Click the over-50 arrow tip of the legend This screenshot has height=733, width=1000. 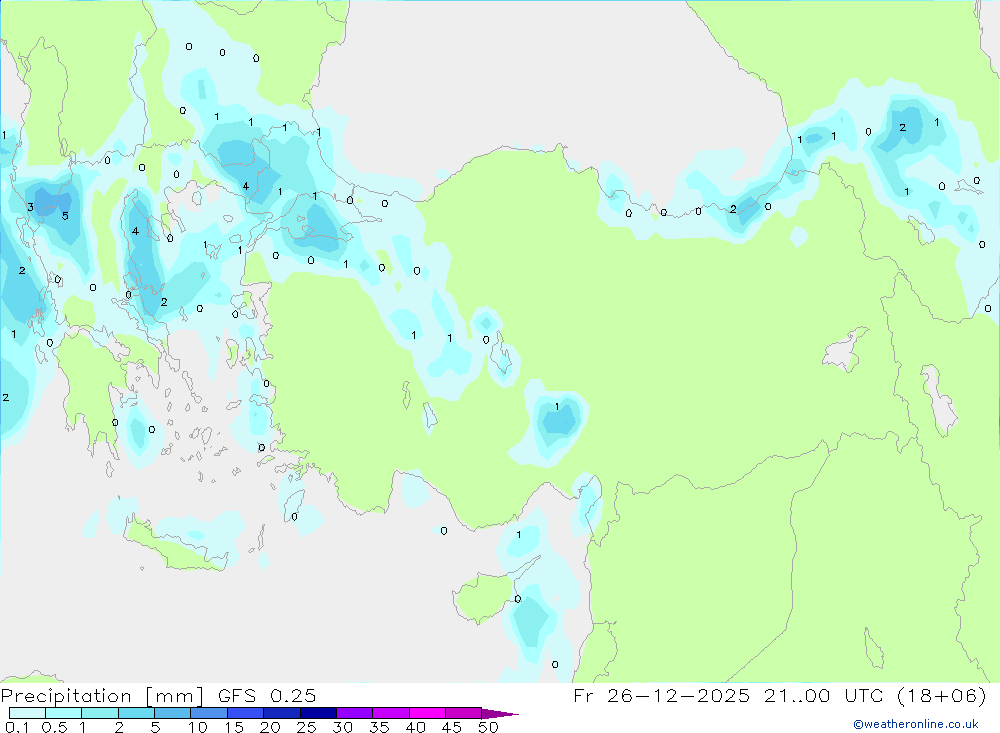click(501, 714)
